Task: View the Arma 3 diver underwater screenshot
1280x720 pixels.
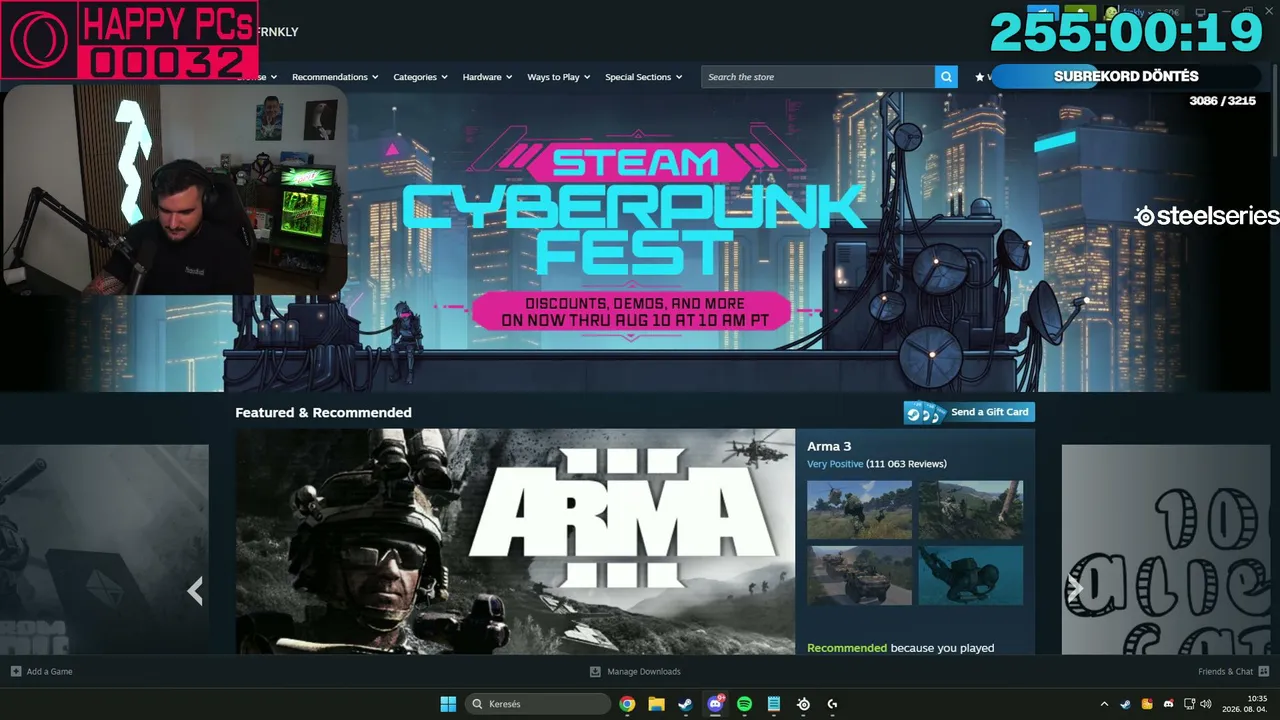Action: pos(971,575)
